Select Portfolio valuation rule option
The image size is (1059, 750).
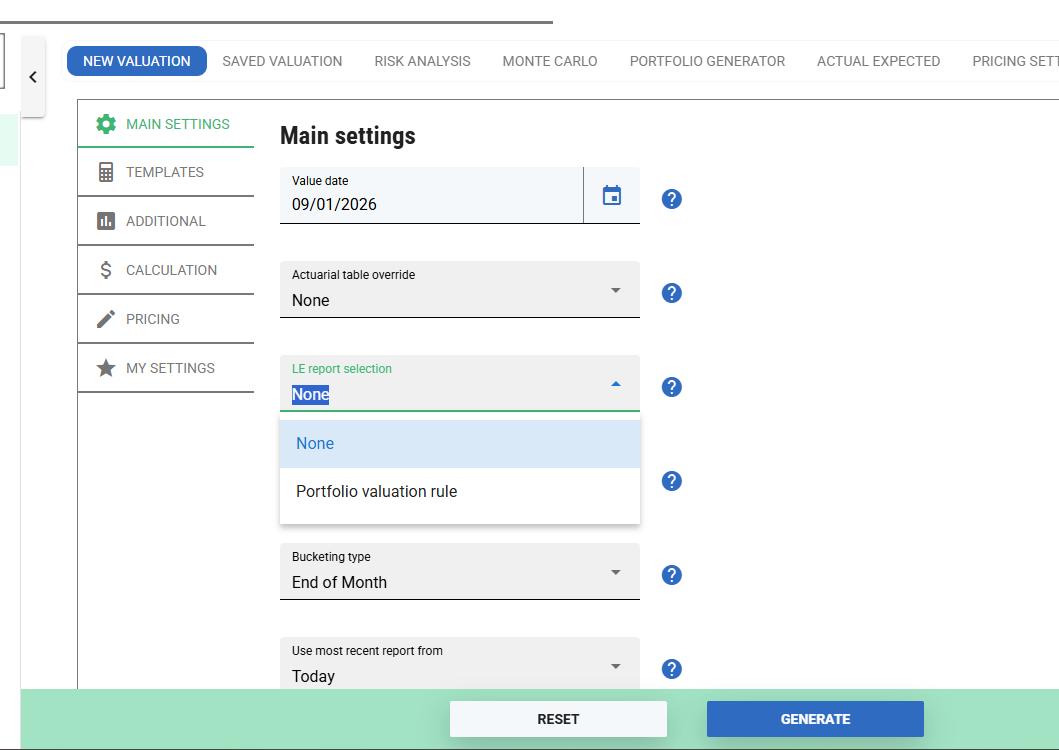[377, 492]
